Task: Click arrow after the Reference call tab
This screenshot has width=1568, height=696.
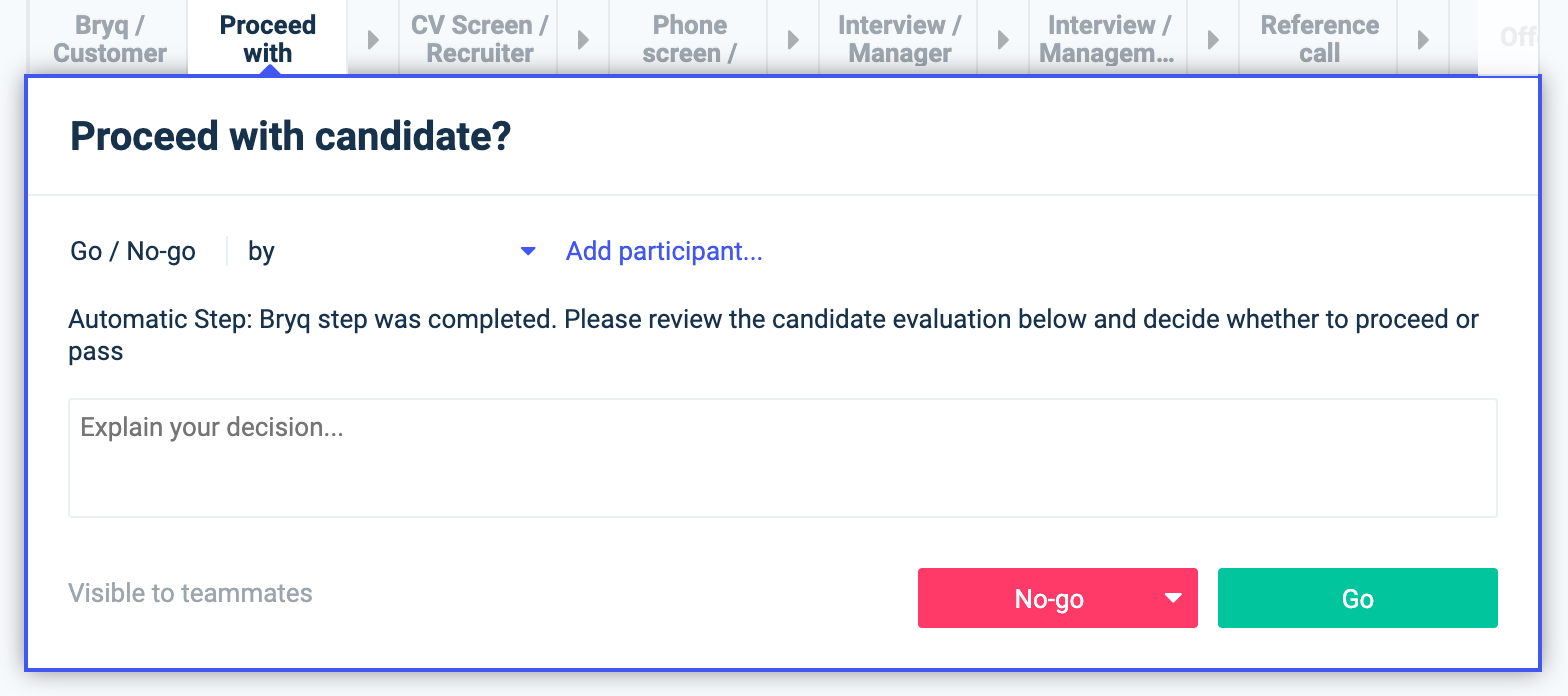Action: click(x=1424, y=40)
